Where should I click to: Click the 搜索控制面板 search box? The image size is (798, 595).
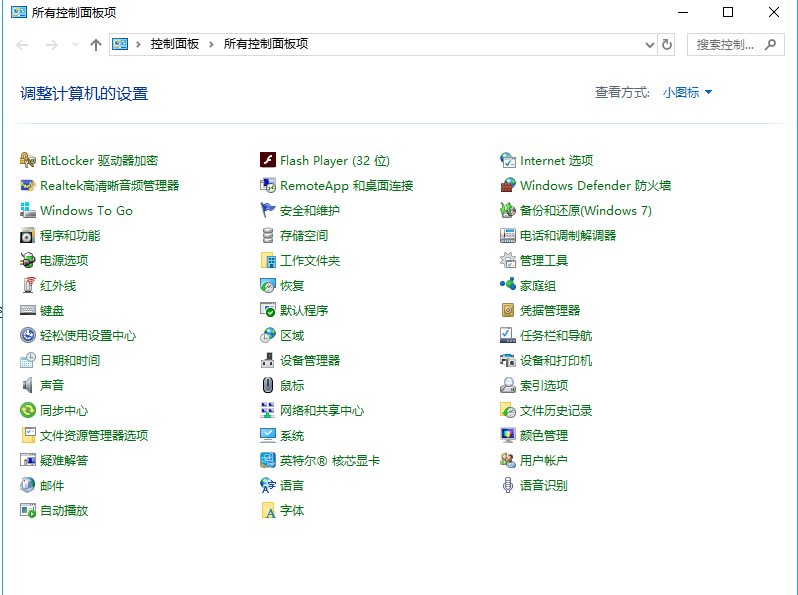735,45
